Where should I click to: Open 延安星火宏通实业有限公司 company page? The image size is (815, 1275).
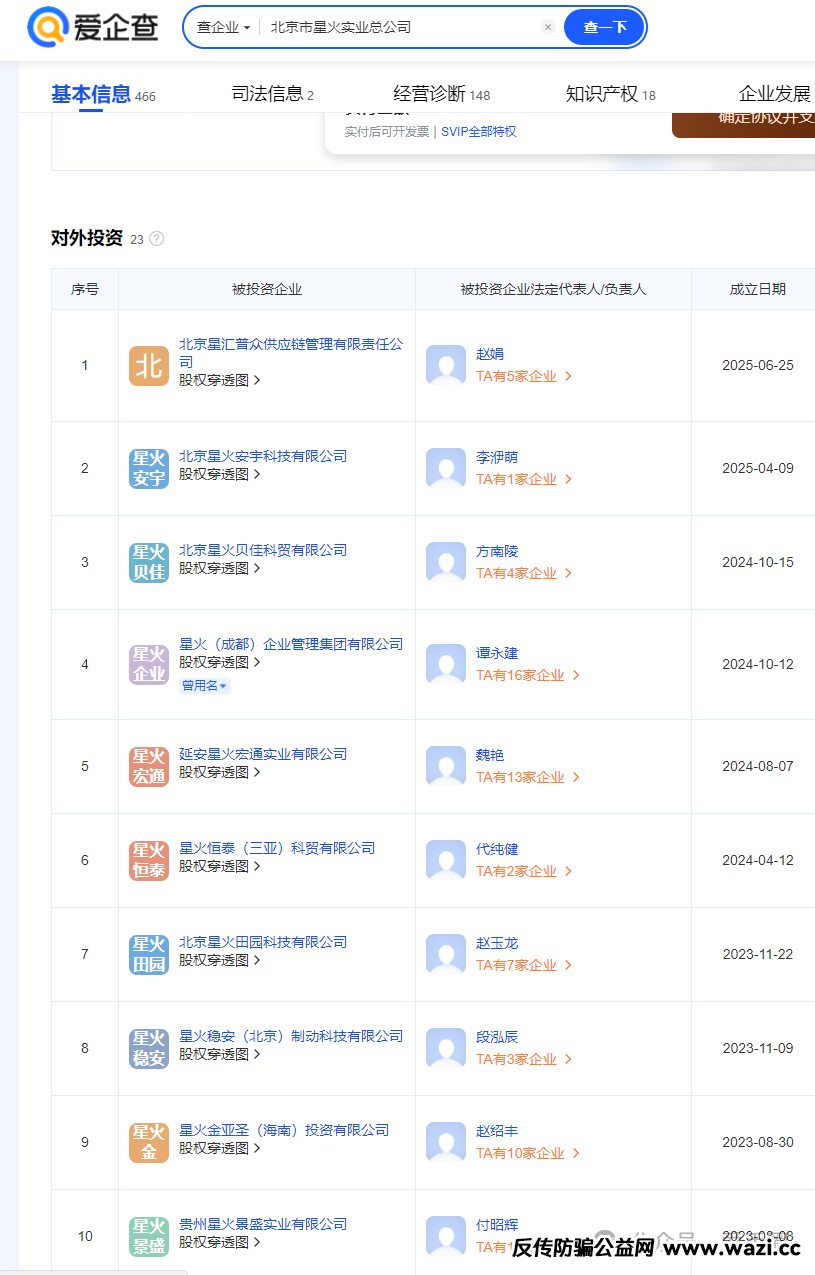click(263, 754)
